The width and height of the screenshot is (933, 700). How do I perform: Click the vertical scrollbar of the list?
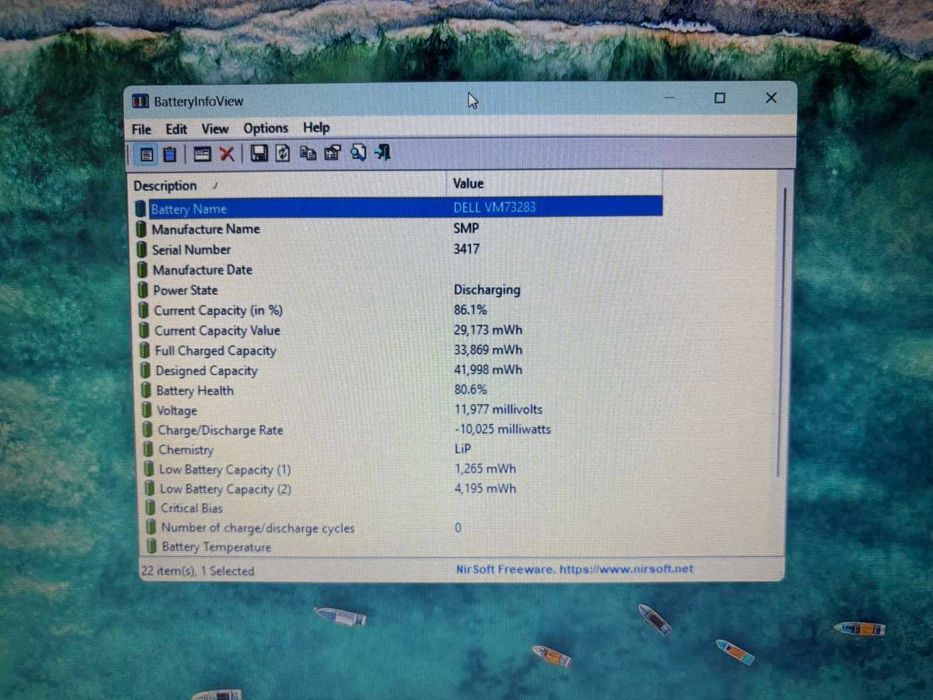coord(782,330)
